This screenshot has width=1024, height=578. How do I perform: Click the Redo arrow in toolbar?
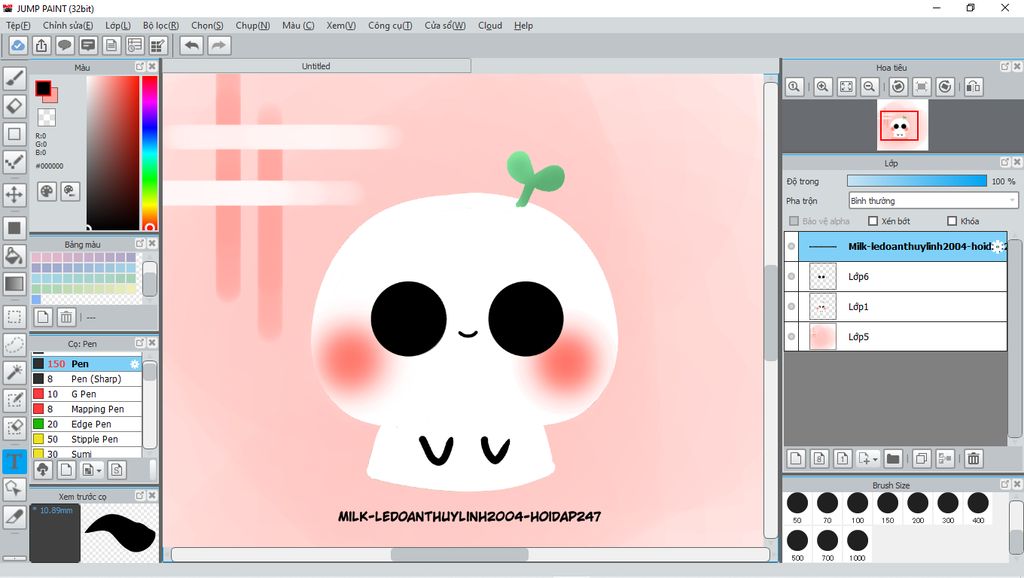(219, 46)
